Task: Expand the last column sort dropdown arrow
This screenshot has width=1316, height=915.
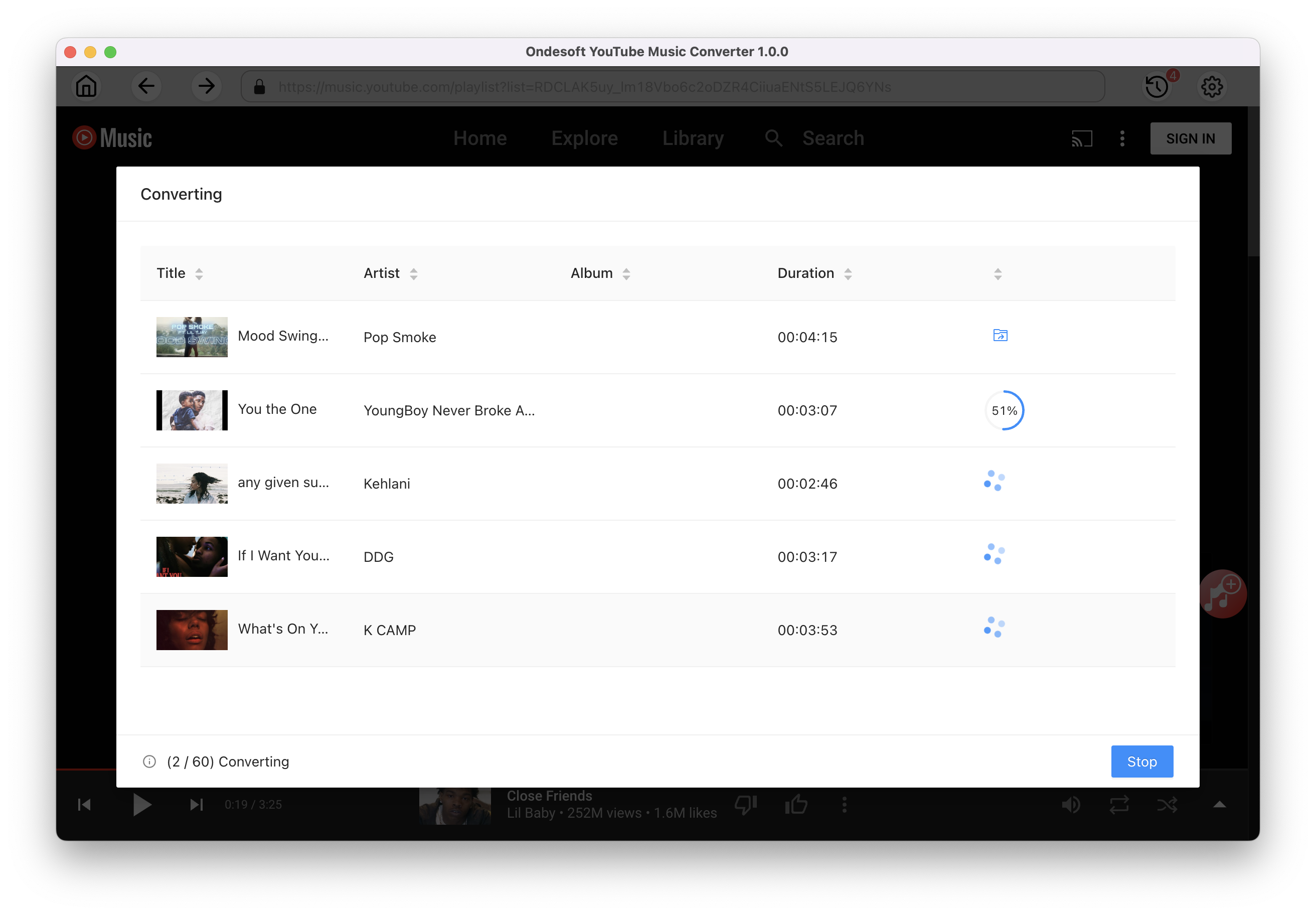Action: (x=998, y=273)
